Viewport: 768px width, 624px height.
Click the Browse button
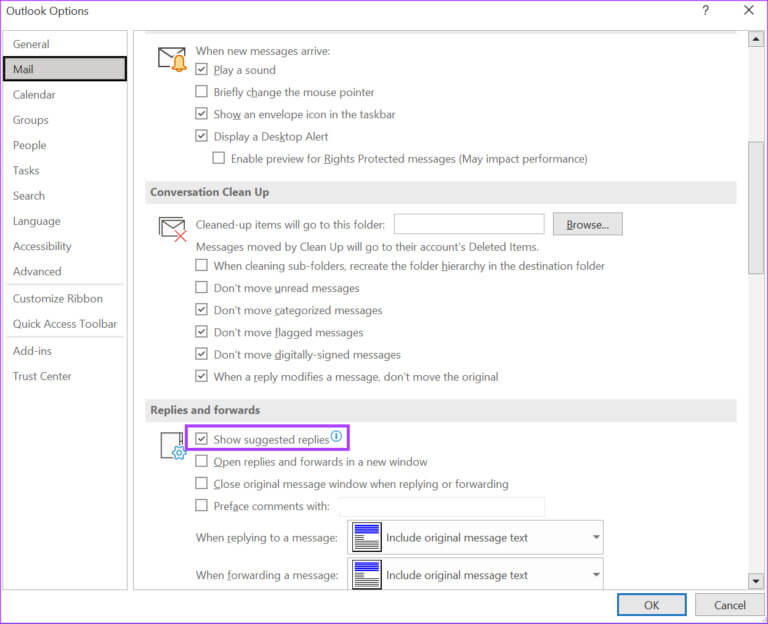tap(588, 224)
